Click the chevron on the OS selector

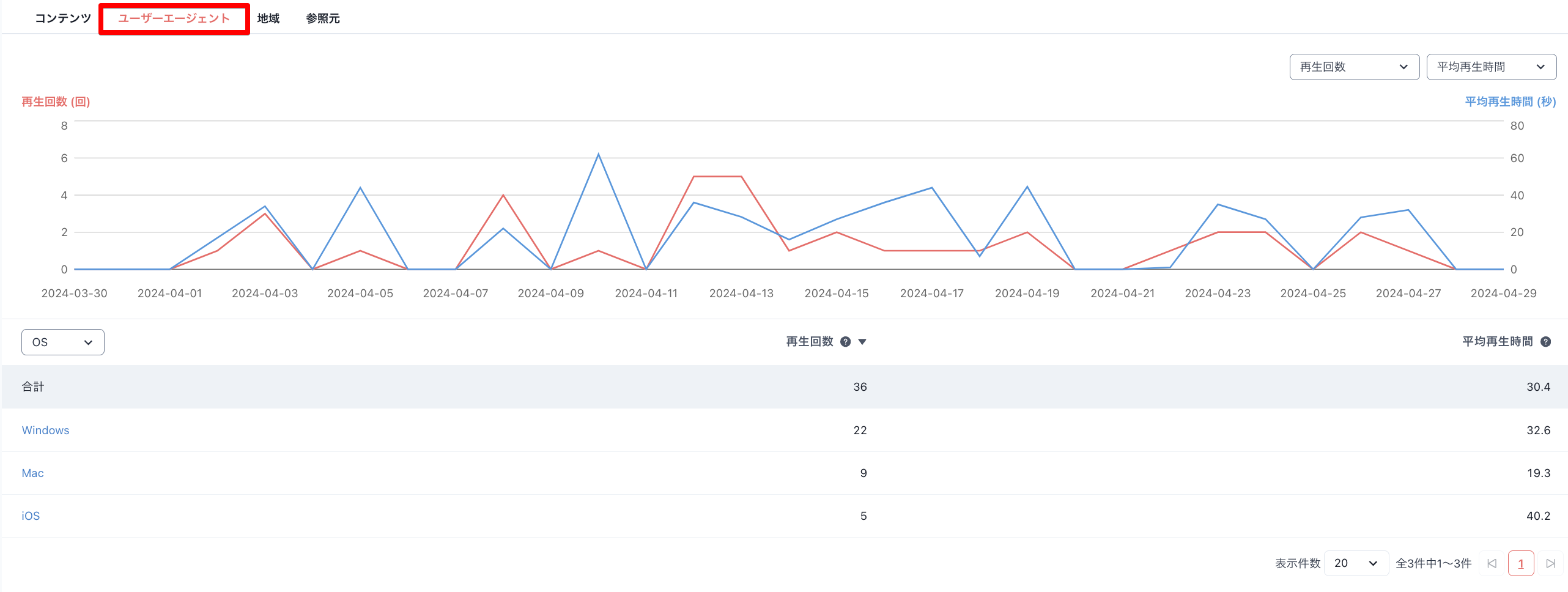point(89,342)
